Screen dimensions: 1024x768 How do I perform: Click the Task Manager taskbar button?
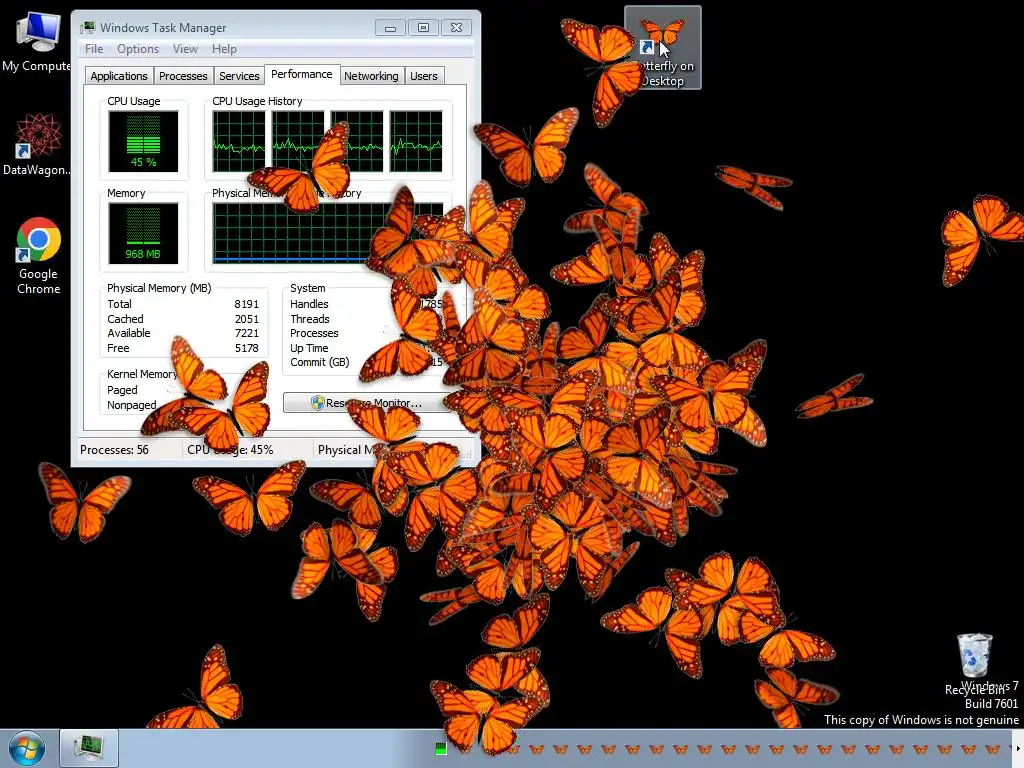point(89,748)
